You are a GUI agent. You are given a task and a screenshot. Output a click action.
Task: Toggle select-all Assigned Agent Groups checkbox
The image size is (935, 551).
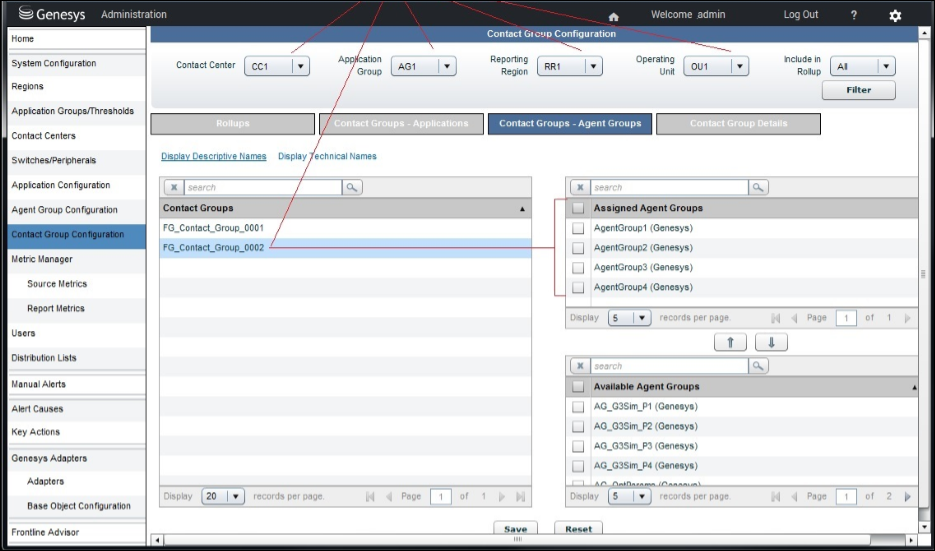click(578, 208)
